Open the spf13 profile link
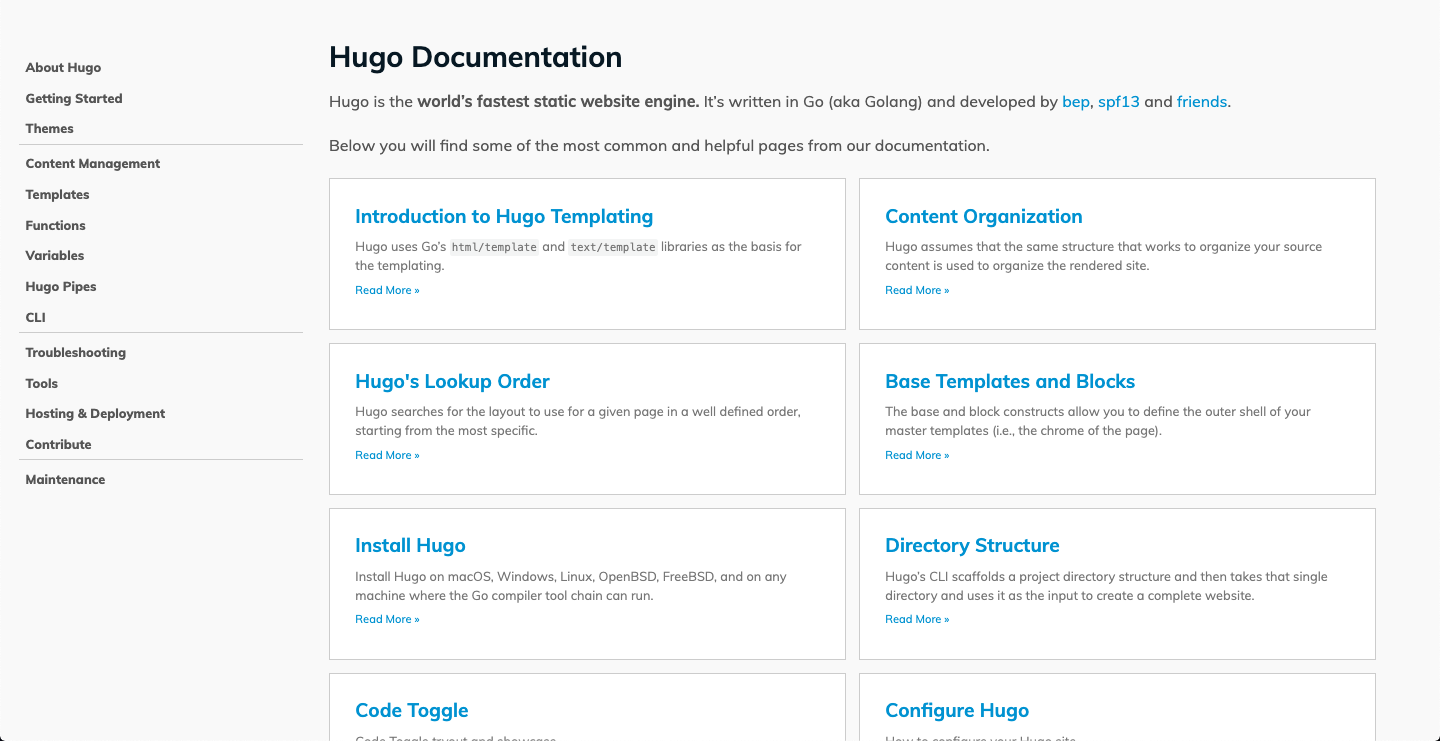 1118,101
